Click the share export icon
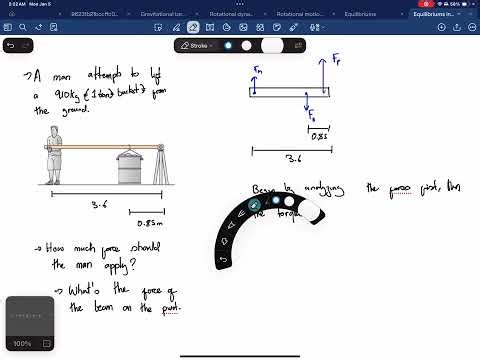The height and width of the screenshot is (360, 480). pos(457,27)
